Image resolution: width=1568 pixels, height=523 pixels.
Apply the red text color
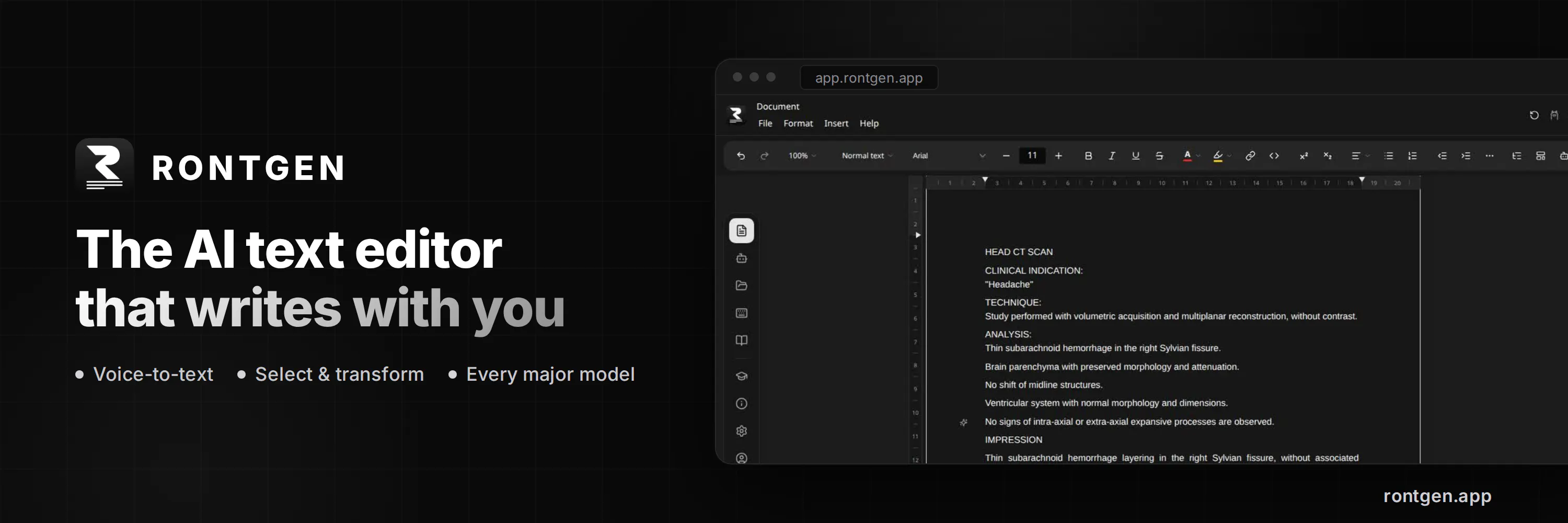(x=1187, y=156)
